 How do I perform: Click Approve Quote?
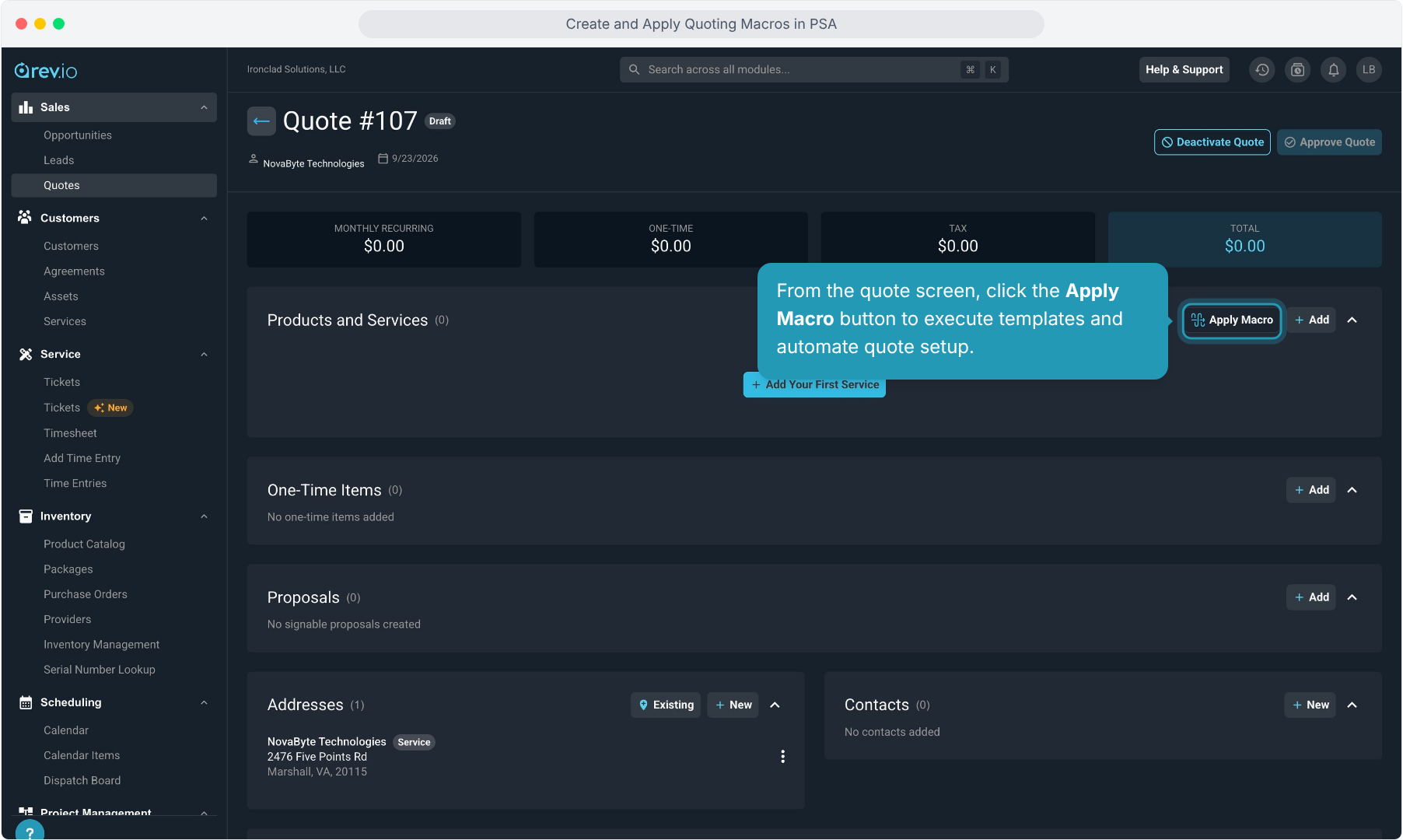coord(1329,142)
